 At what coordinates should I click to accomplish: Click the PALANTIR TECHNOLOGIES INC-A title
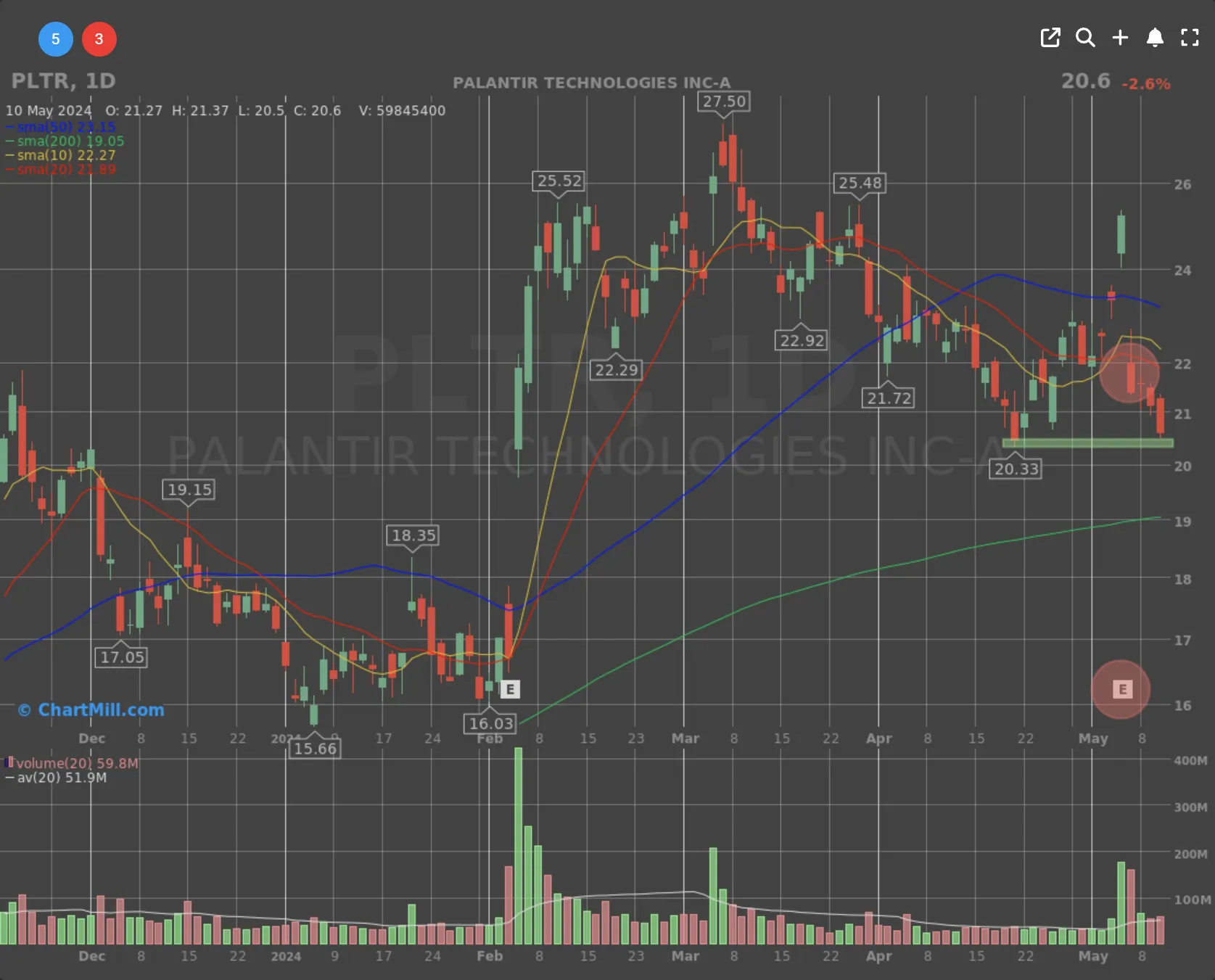(x=591, y=83)
